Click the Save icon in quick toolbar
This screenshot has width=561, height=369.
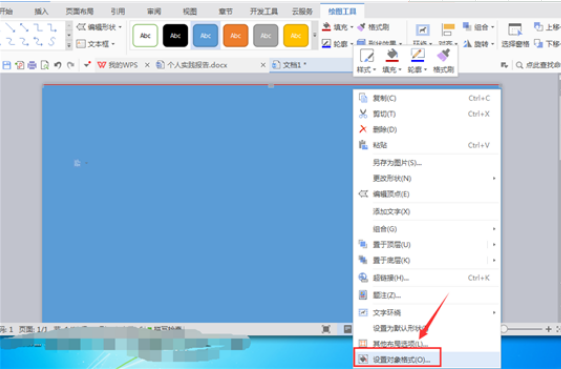[x=7, y=65]
